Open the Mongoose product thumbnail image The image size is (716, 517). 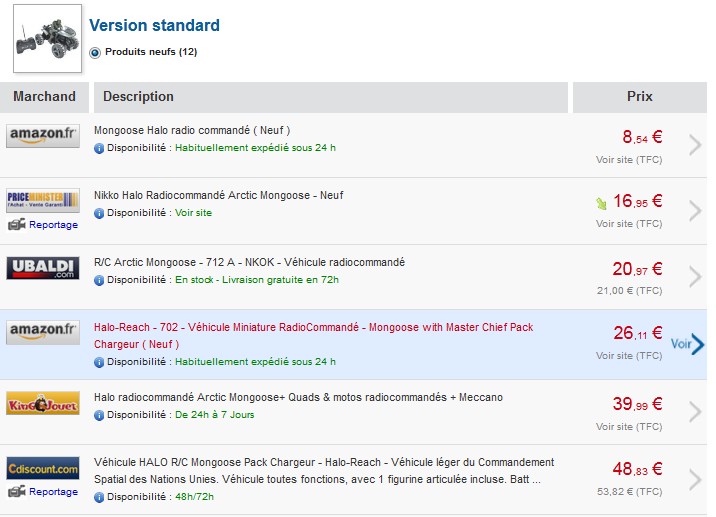pos(47,39)
